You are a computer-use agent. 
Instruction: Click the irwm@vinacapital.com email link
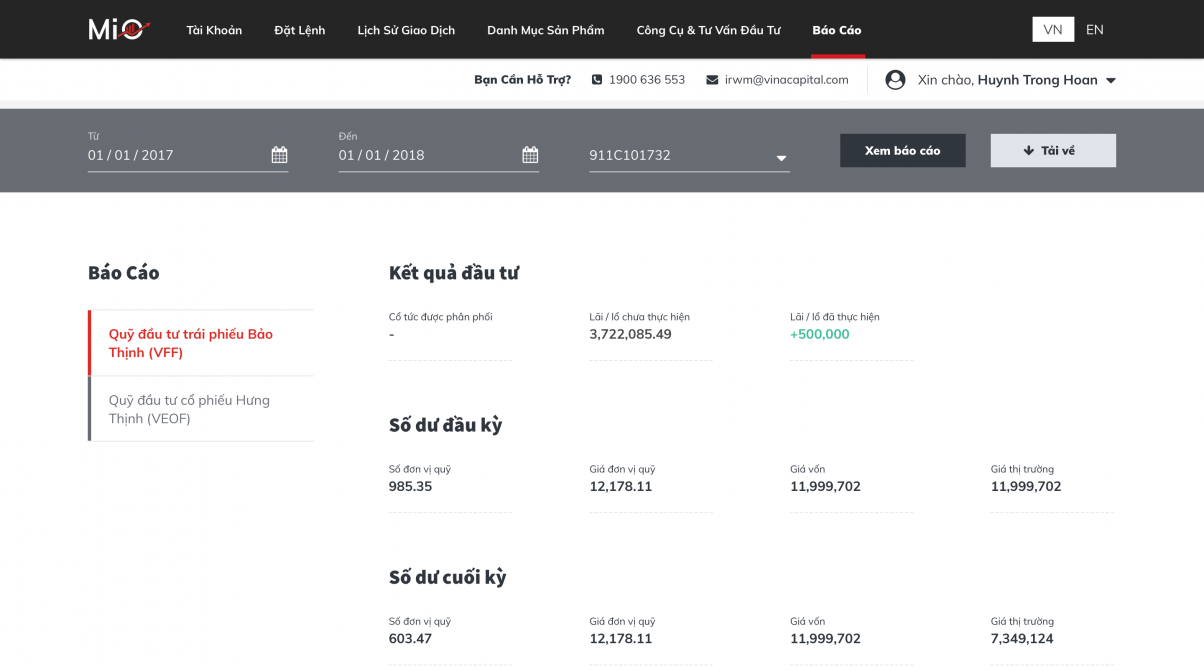click(x=786, y=80)
